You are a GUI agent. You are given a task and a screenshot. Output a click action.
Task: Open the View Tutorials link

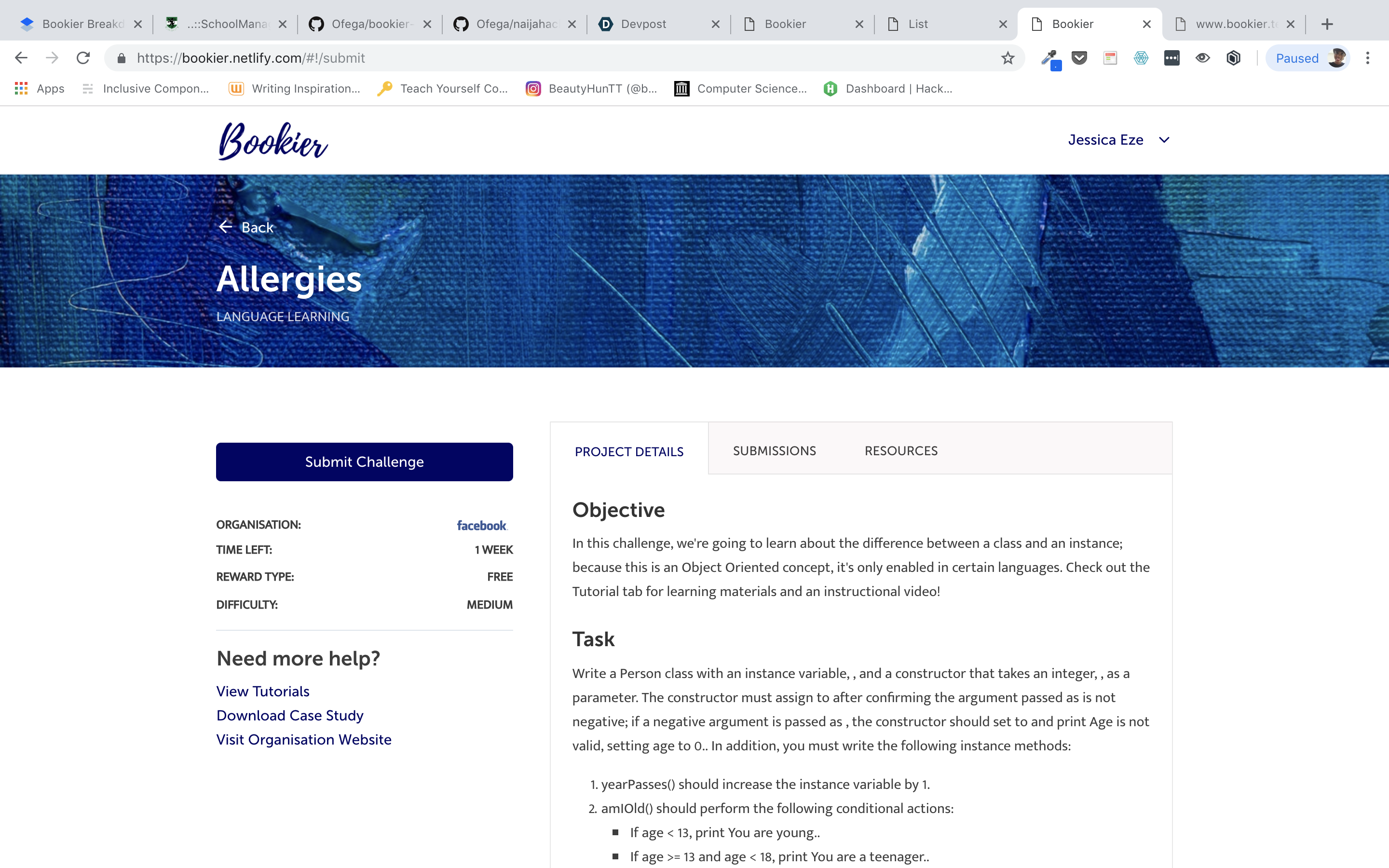(263, 691)
